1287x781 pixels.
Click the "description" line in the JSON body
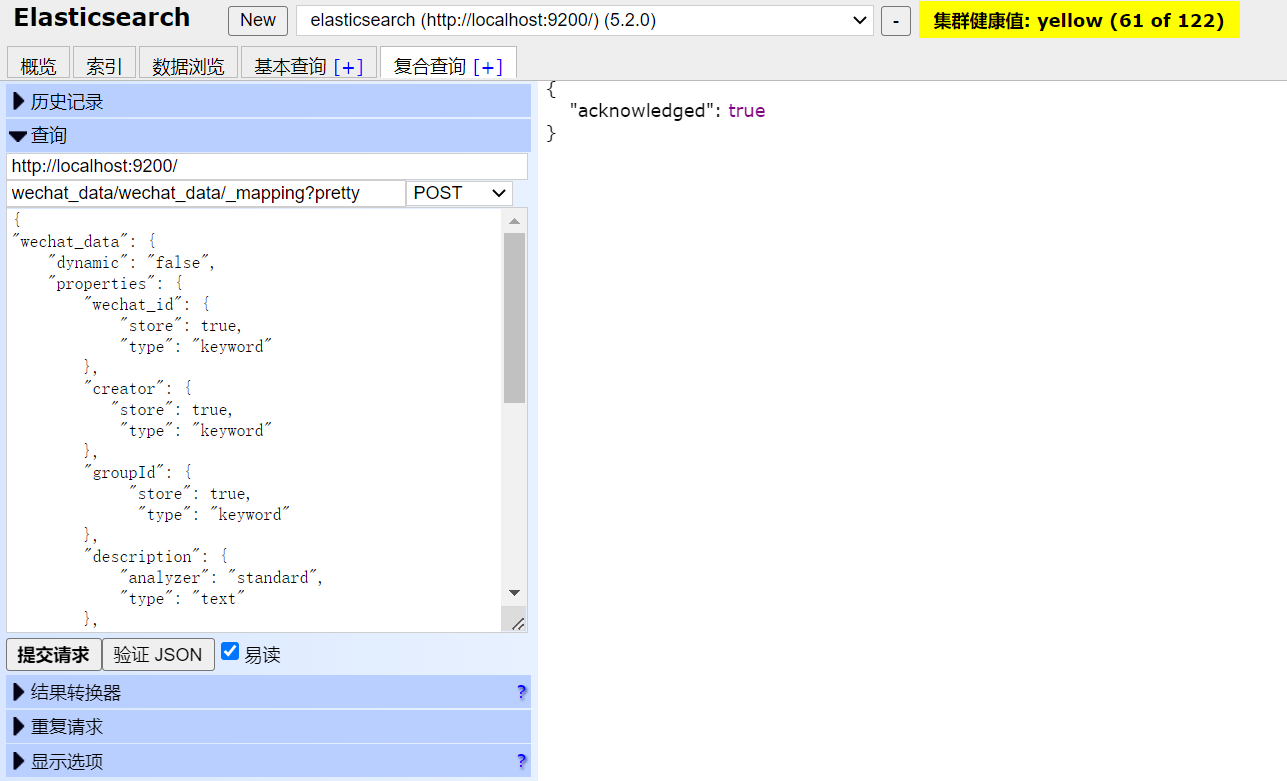pyautogui.click(x=156, y=557)
